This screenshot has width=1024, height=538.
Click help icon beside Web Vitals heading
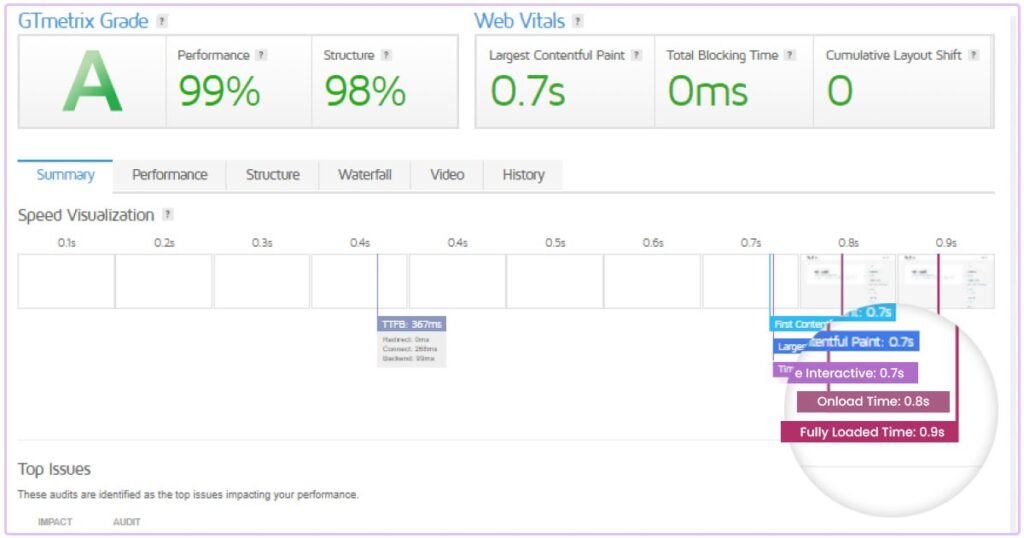tap(577, 21)
